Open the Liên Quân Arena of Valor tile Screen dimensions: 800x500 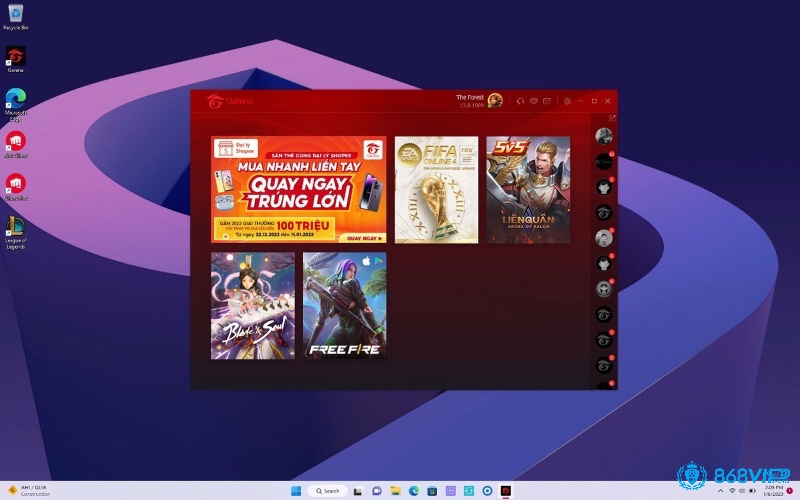coord(528,189)
